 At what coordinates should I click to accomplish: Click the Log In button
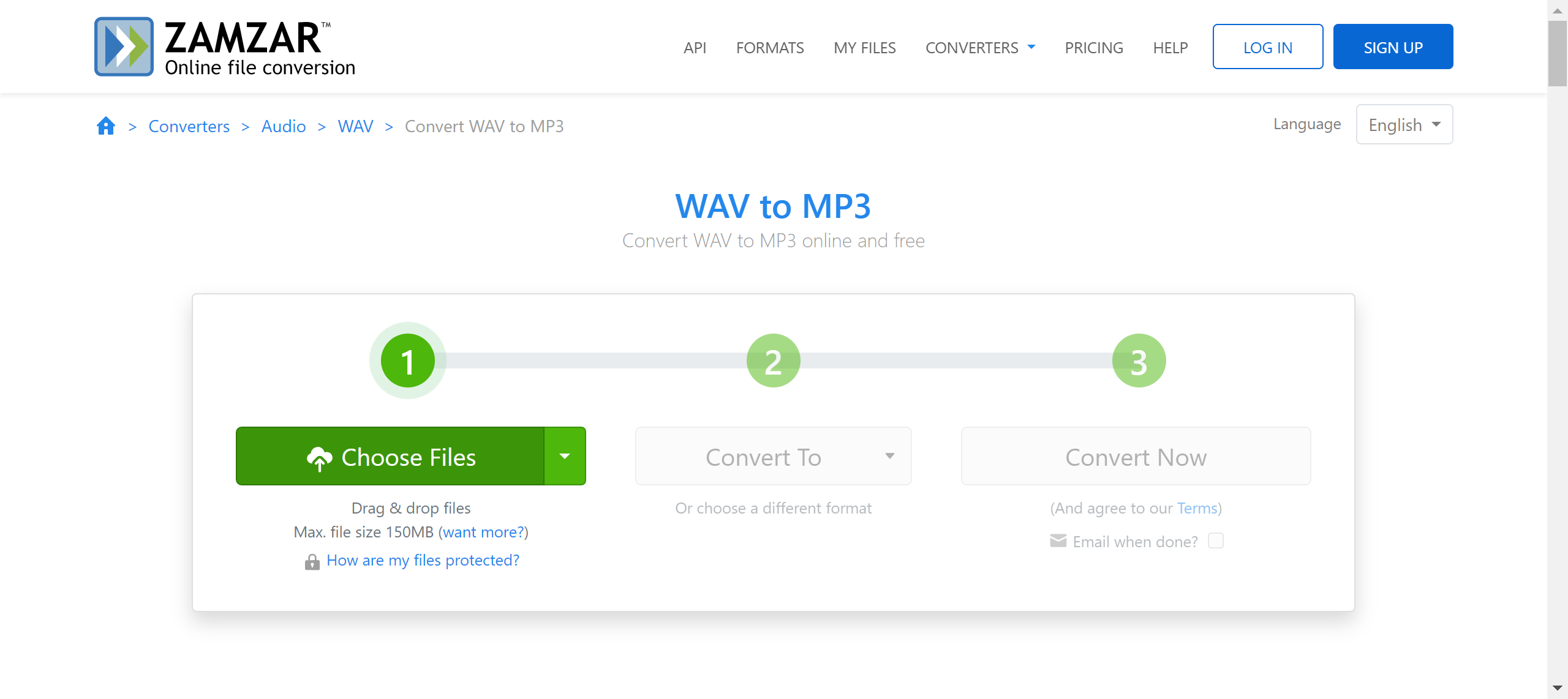(1267, 47)
